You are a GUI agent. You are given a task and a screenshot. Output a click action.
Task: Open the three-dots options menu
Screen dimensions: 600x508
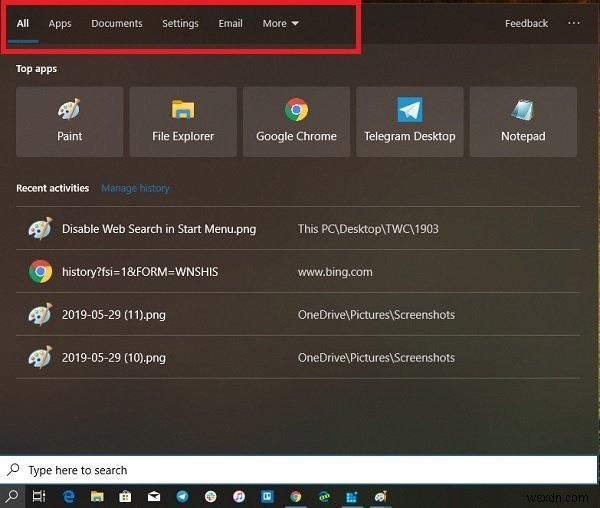574,23
